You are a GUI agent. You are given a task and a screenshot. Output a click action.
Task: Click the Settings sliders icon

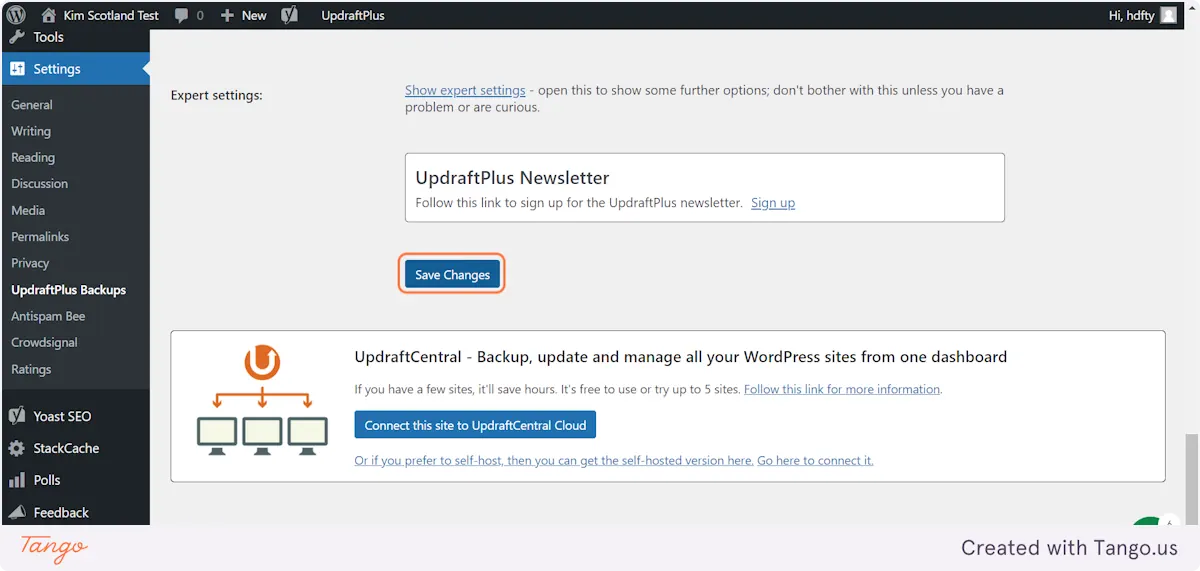pos(17,69)
